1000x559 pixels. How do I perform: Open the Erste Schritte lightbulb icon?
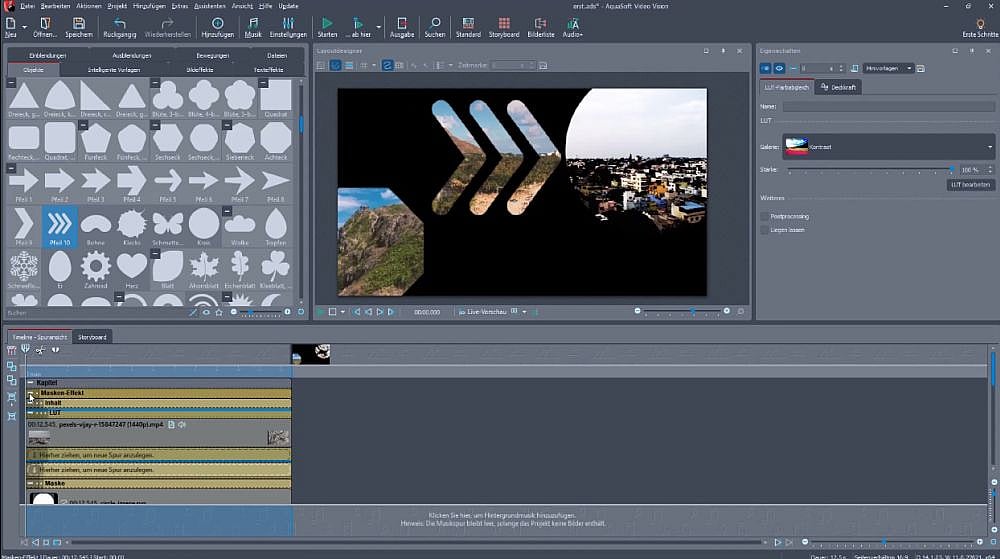[978, 23]
